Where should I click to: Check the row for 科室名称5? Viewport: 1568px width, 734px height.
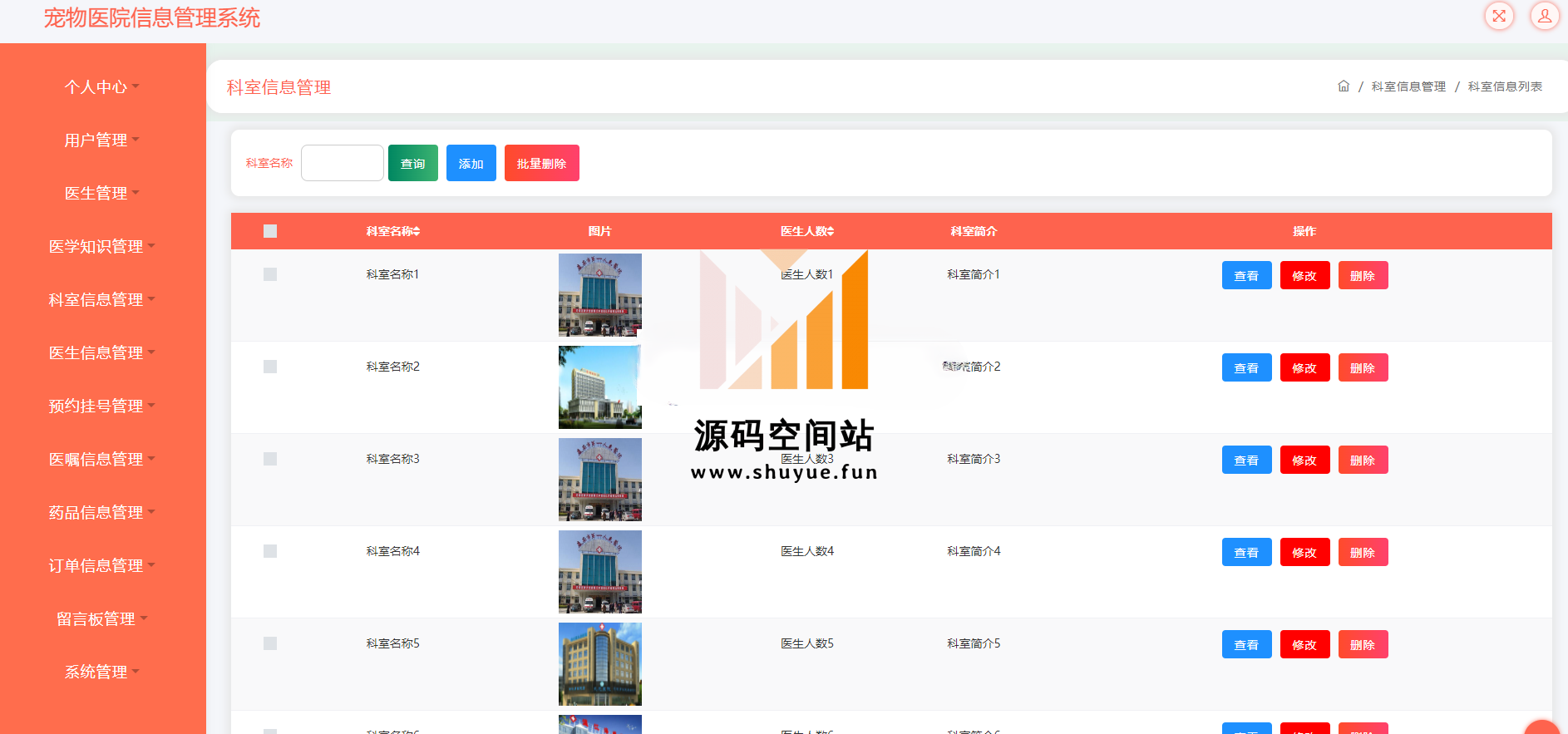click(x=270, y=643)
